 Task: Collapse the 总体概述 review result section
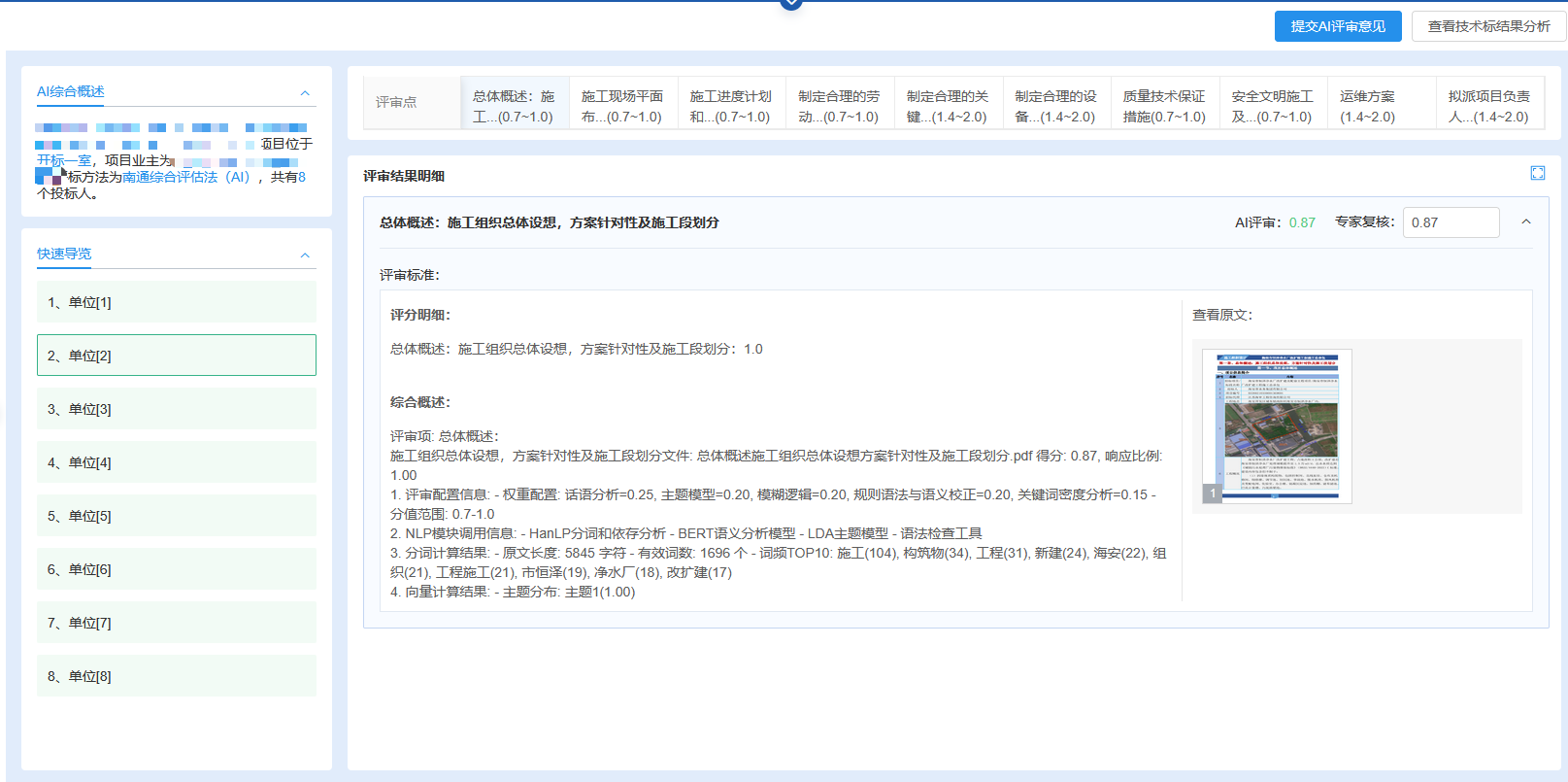[1525, 222]
